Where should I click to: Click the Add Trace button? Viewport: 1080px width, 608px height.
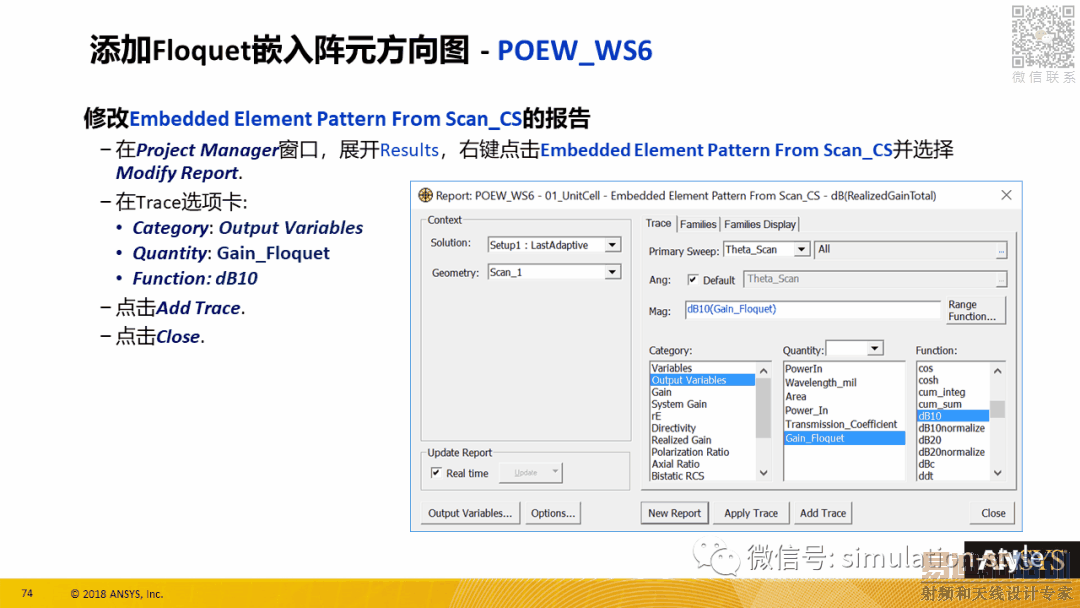coord(822,513)
